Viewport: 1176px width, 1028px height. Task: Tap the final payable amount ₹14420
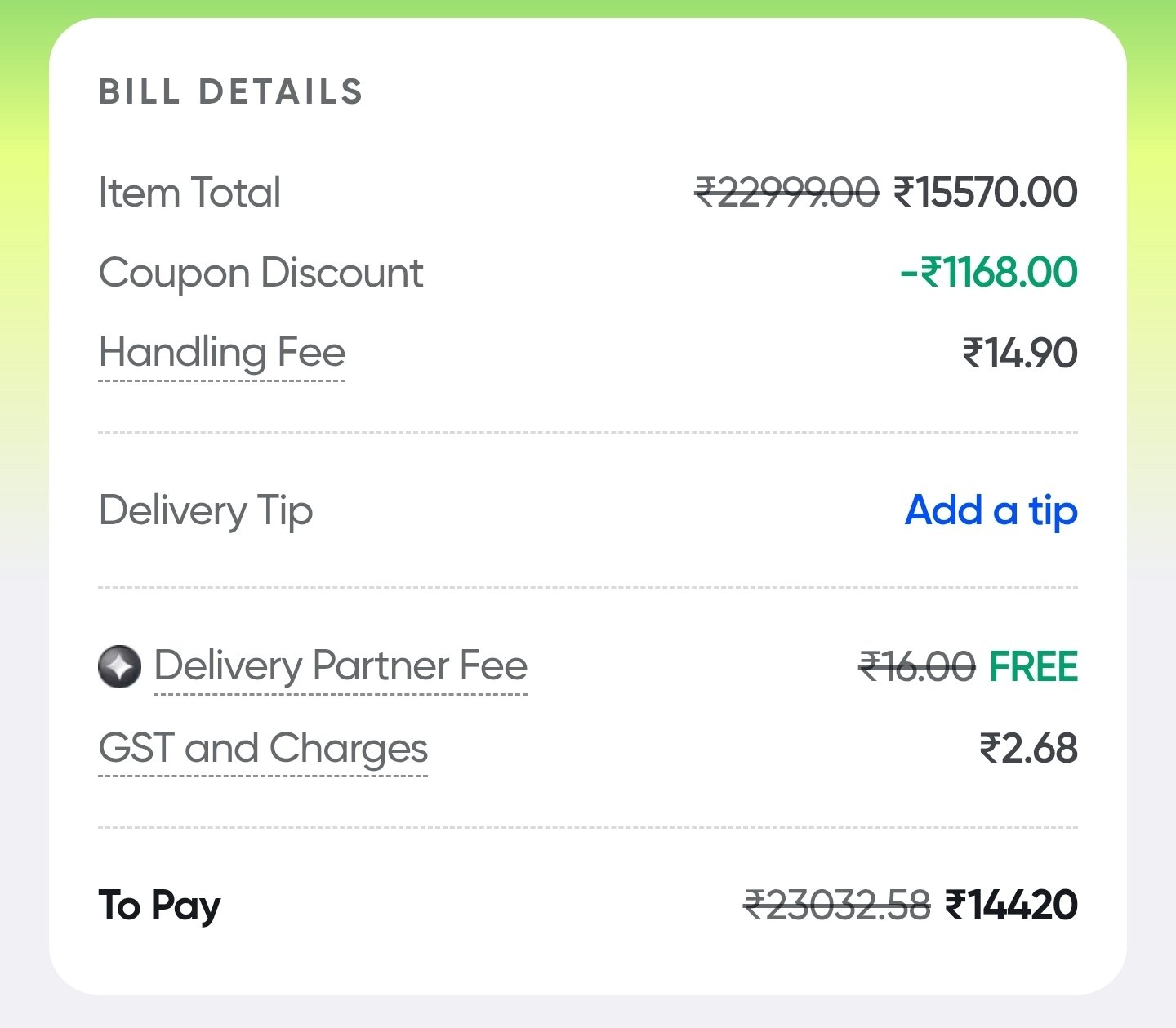point(1011,906)
